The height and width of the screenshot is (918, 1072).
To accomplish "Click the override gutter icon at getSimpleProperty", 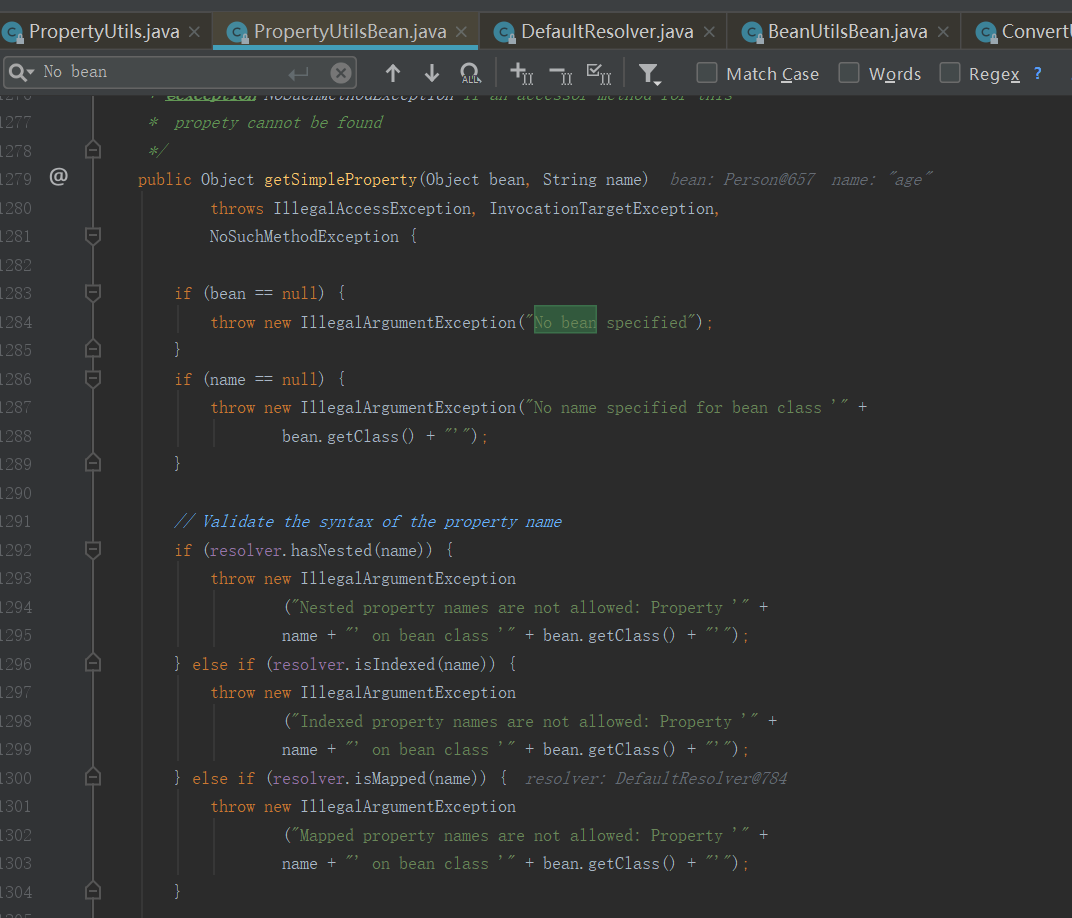I will [x=59, y=178].
